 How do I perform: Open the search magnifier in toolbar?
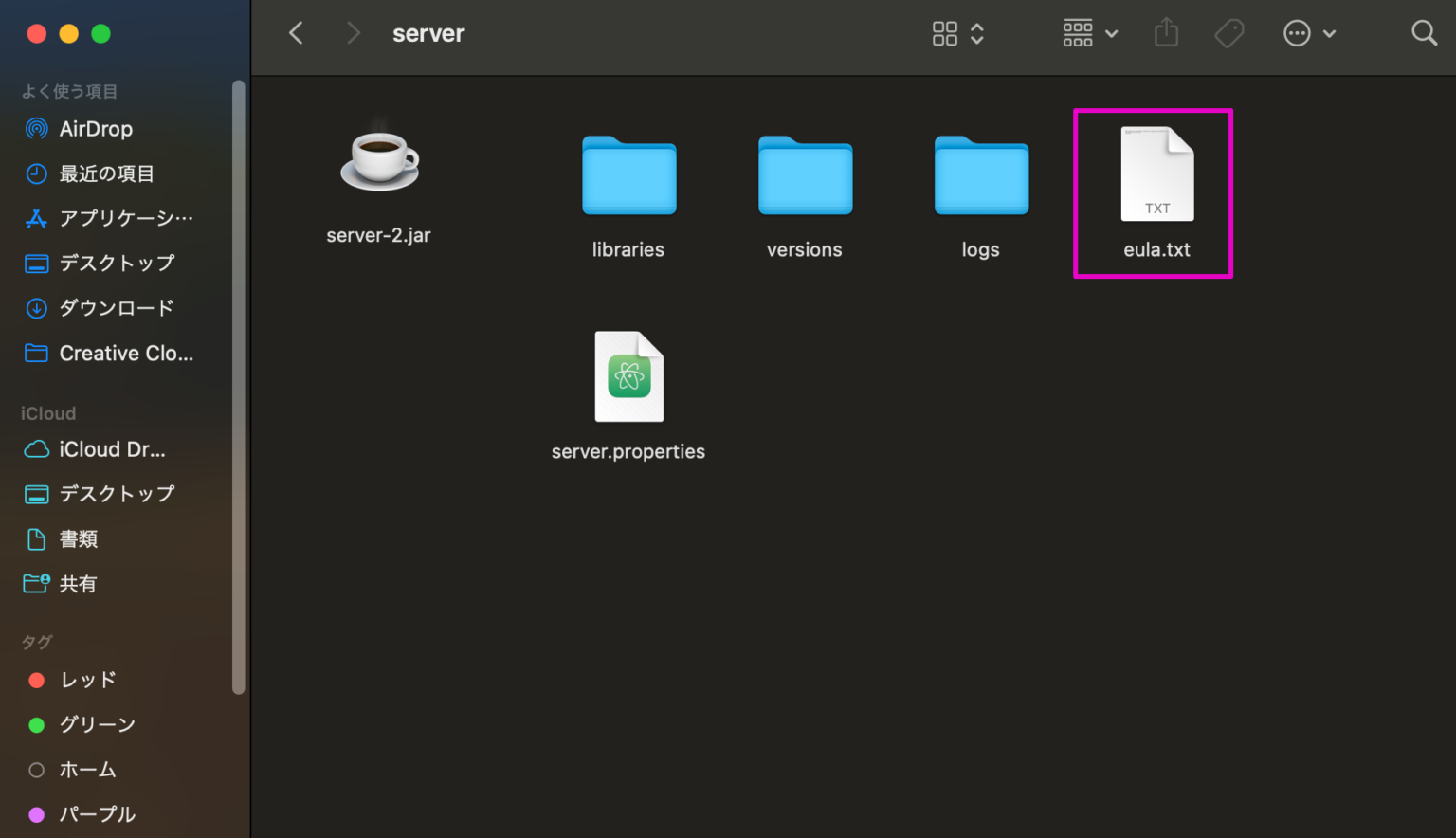click(x=1424, y=33)
